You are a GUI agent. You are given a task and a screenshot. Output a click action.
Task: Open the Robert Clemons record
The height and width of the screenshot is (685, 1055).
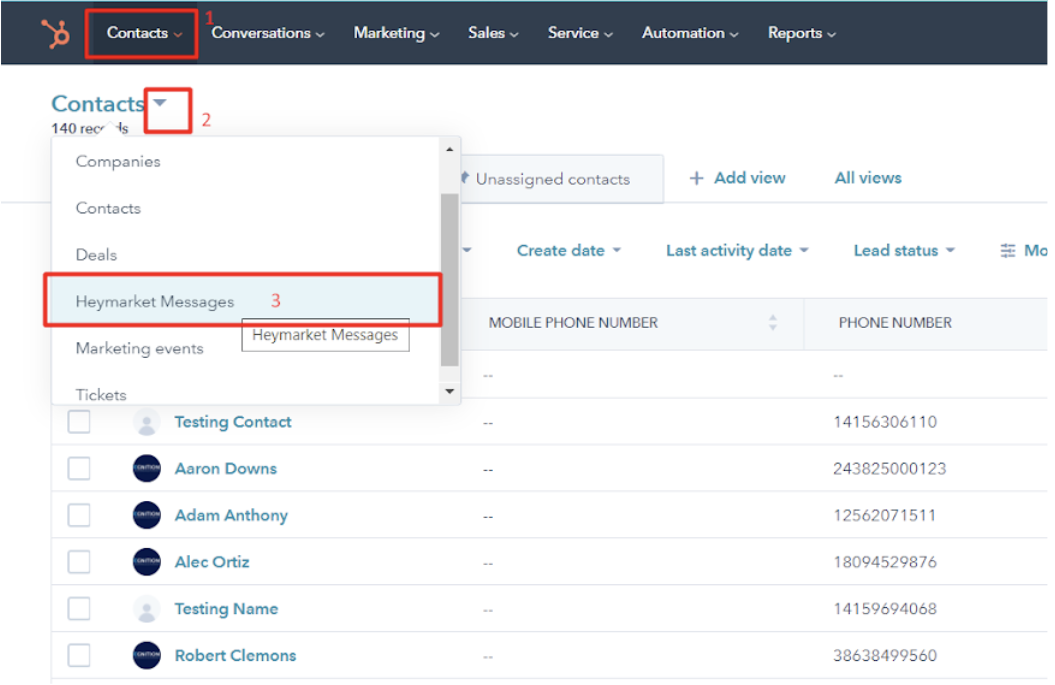[x=235, y=655]
